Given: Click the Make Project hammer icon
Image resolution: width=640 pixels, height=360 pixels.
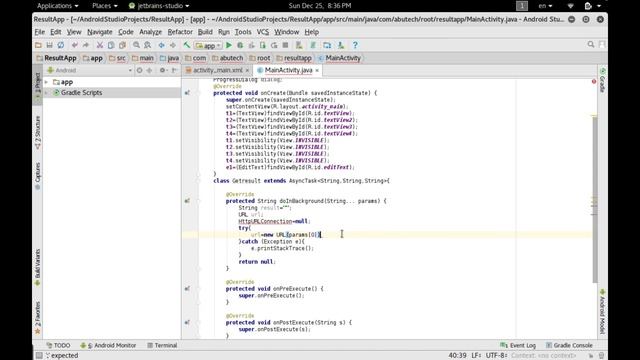Looking at the screenshot, I should 187,45.
